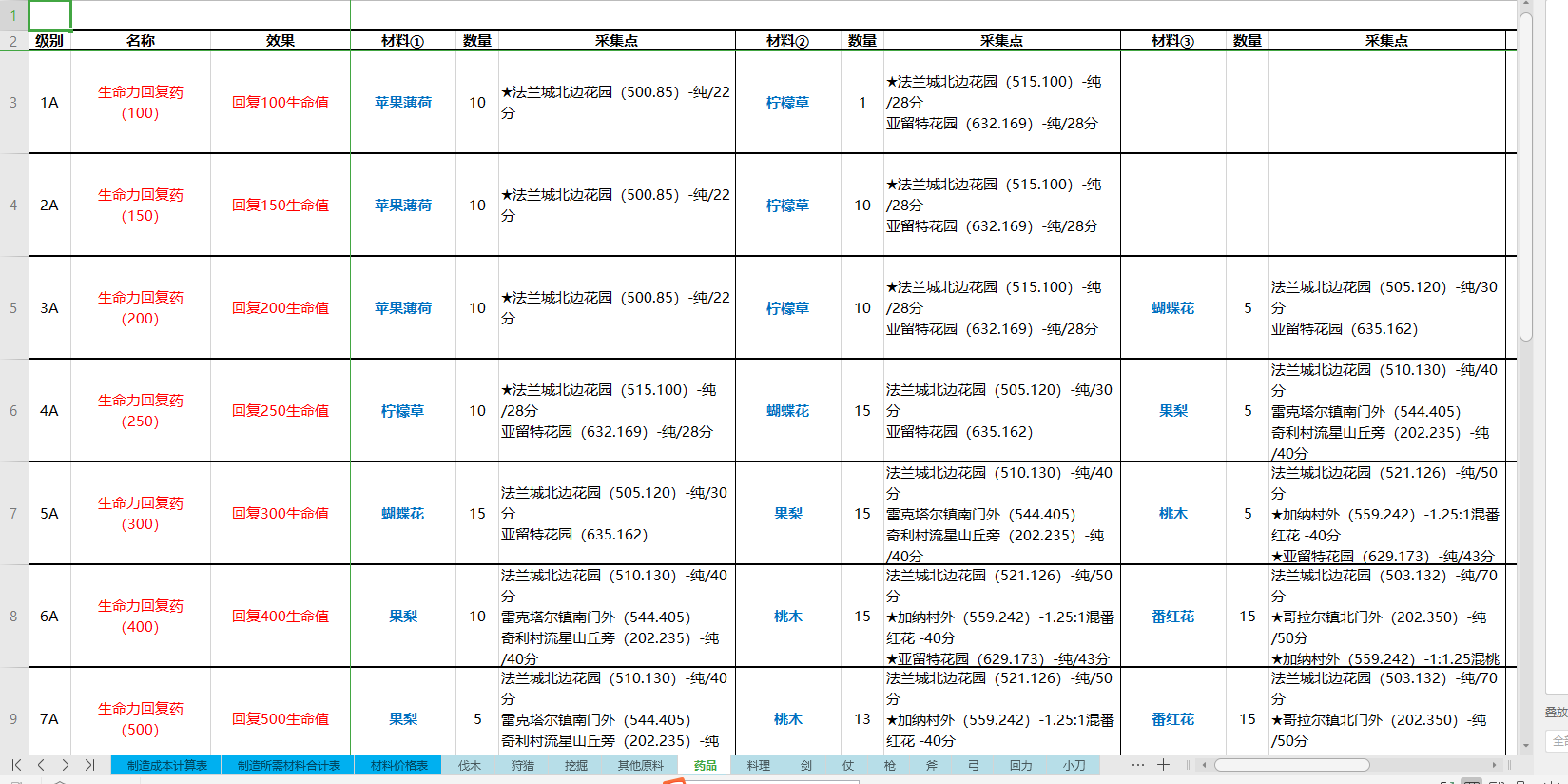Open the 弓 sheet tab
This screenshot has height=784, width=1568.
point(973,765)
